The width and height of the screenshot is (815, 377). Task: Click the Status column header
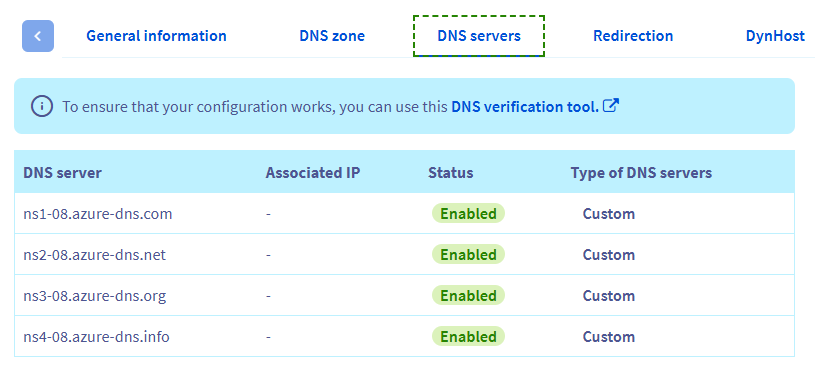451,173
